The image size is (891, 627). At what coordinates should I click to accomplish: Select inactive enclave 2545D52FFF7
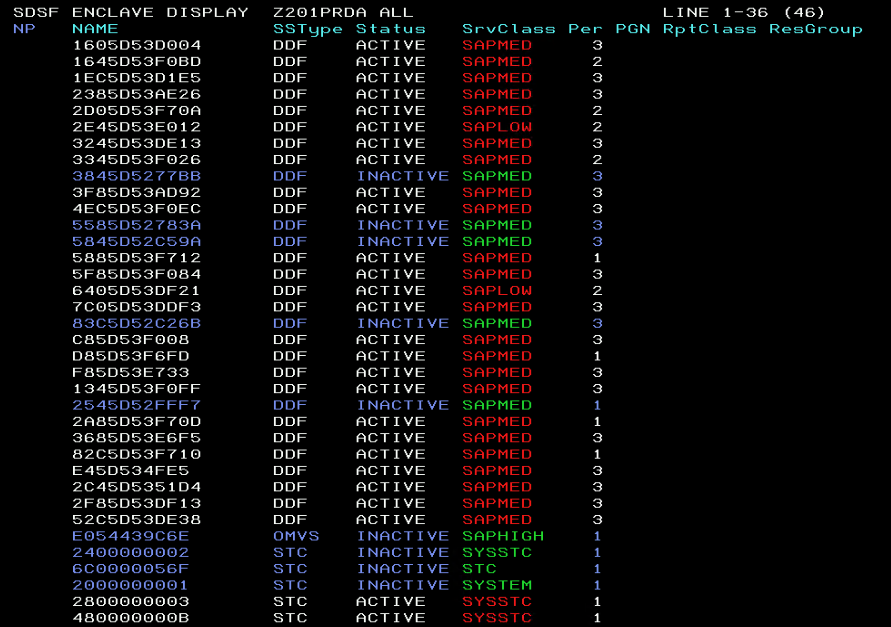pyautogui.click(x=137, y=405)
